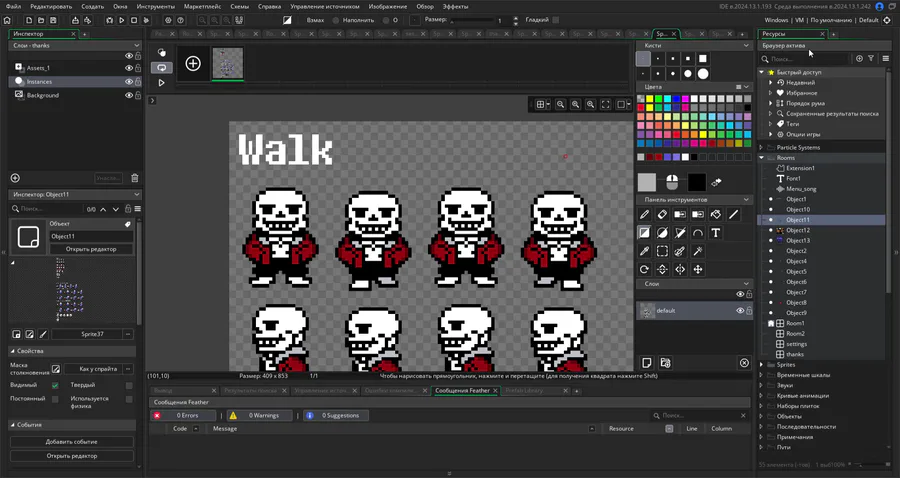
Task: Play the sprite animation
Action: pos(161,83)
